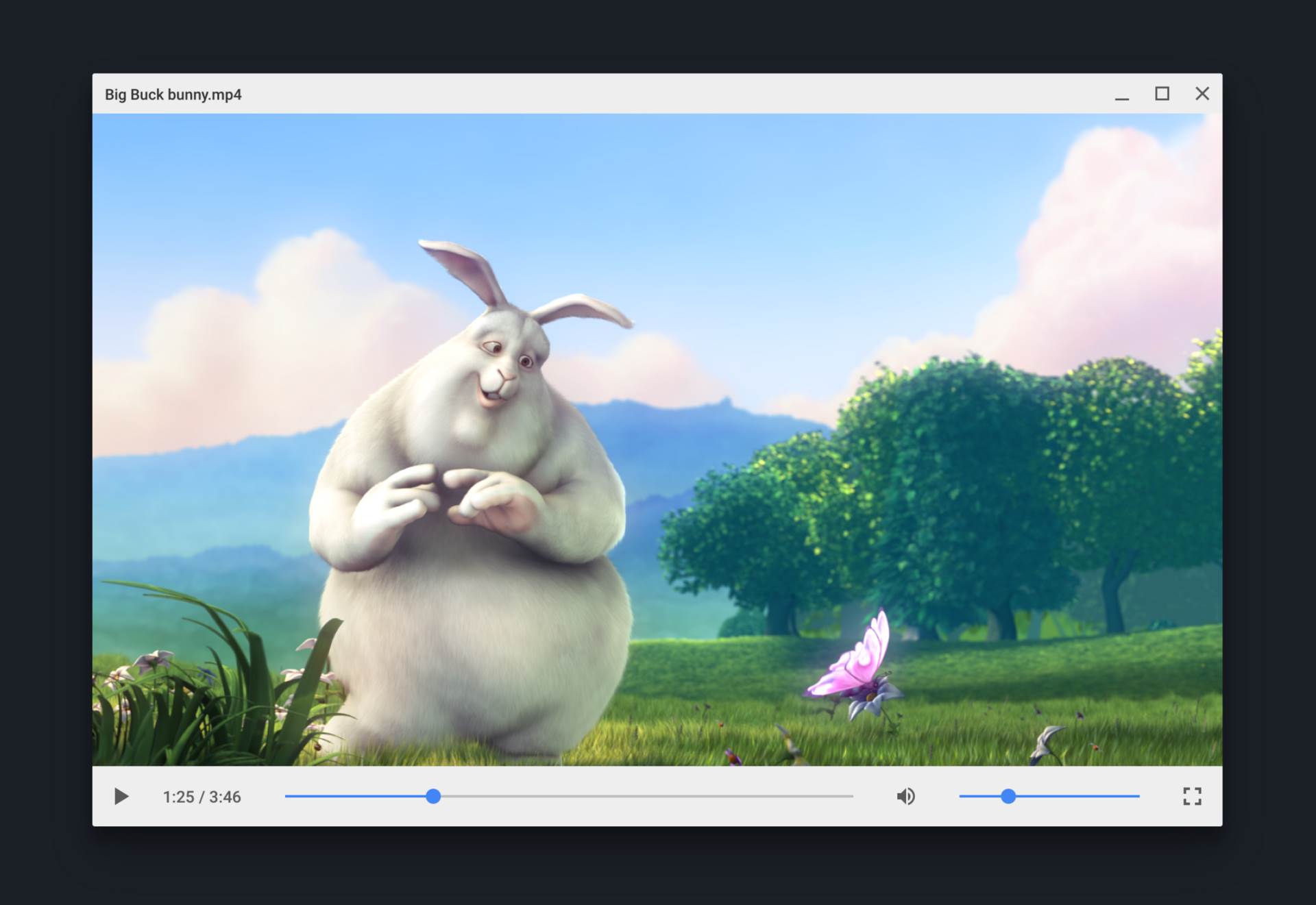Image resolution: width=1316 pixels, height=905 pixels.
Task: Mute audio with the speaker icon
Action: click(905, 796)
